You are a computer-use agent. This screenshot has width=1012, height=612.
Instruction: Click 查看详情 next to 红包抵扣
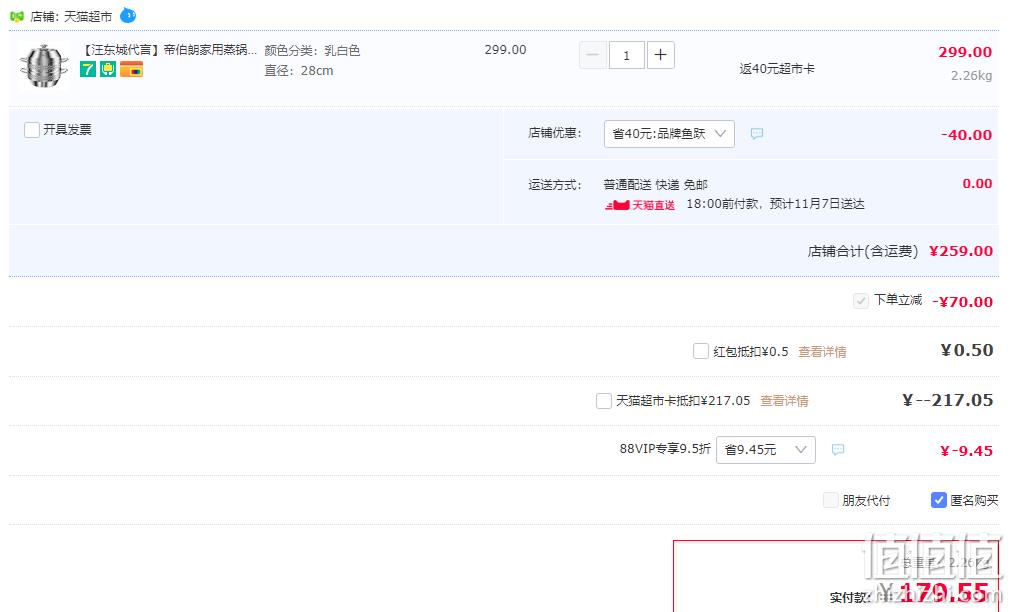822,352
